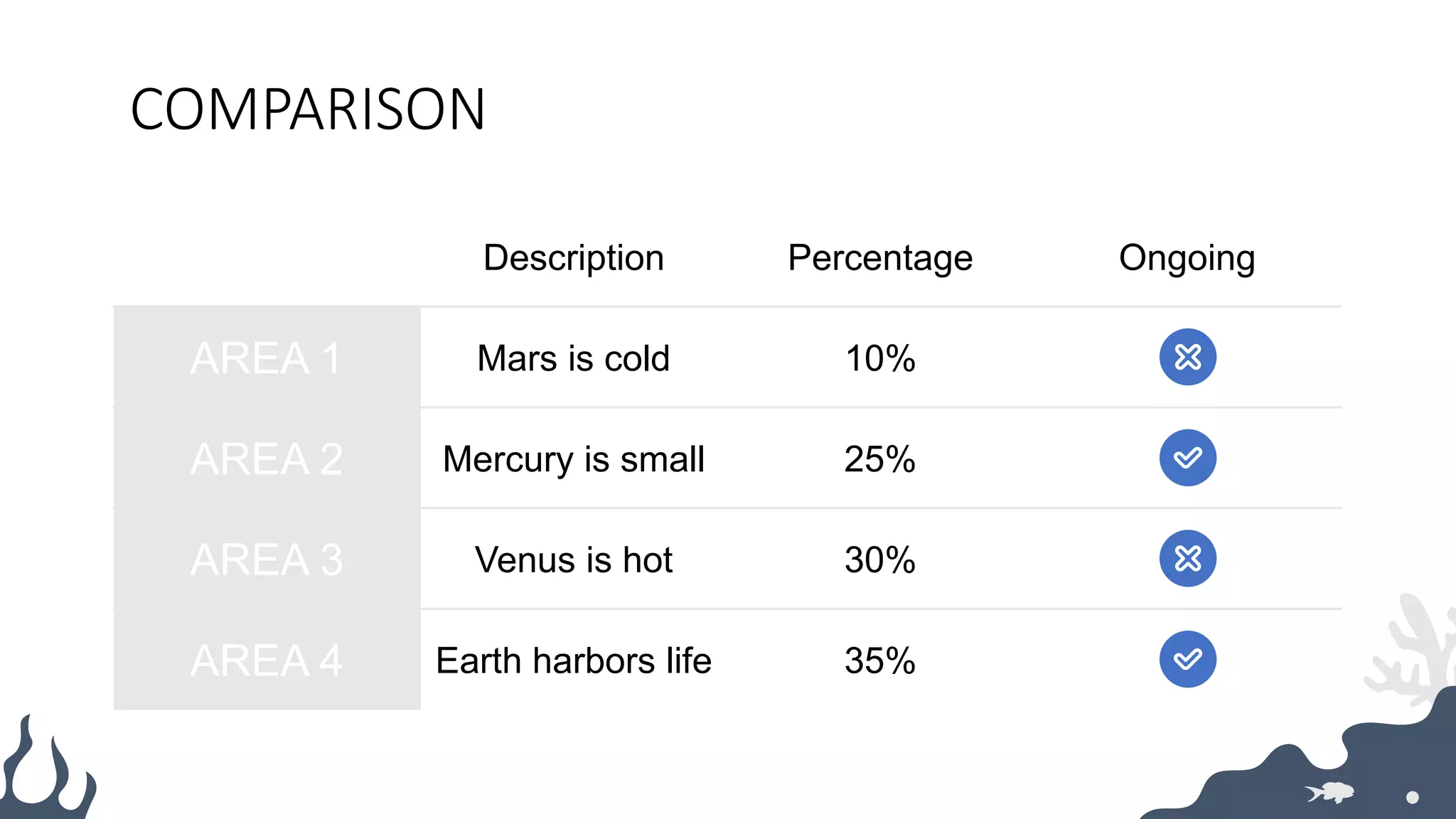This screenshot has width=1456, height=819.
Task: Click the 'Venus is hot' description
Action: click(573, 560)
